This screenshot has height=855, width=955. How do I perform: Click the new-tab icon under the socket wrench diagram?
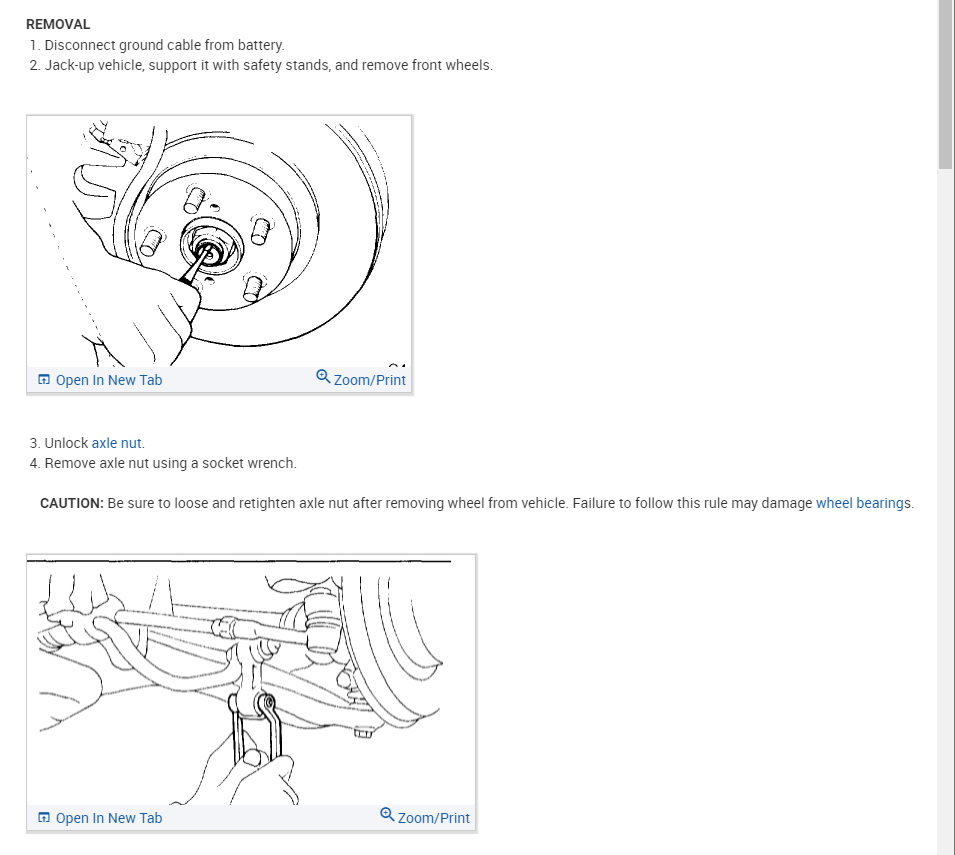44,817
